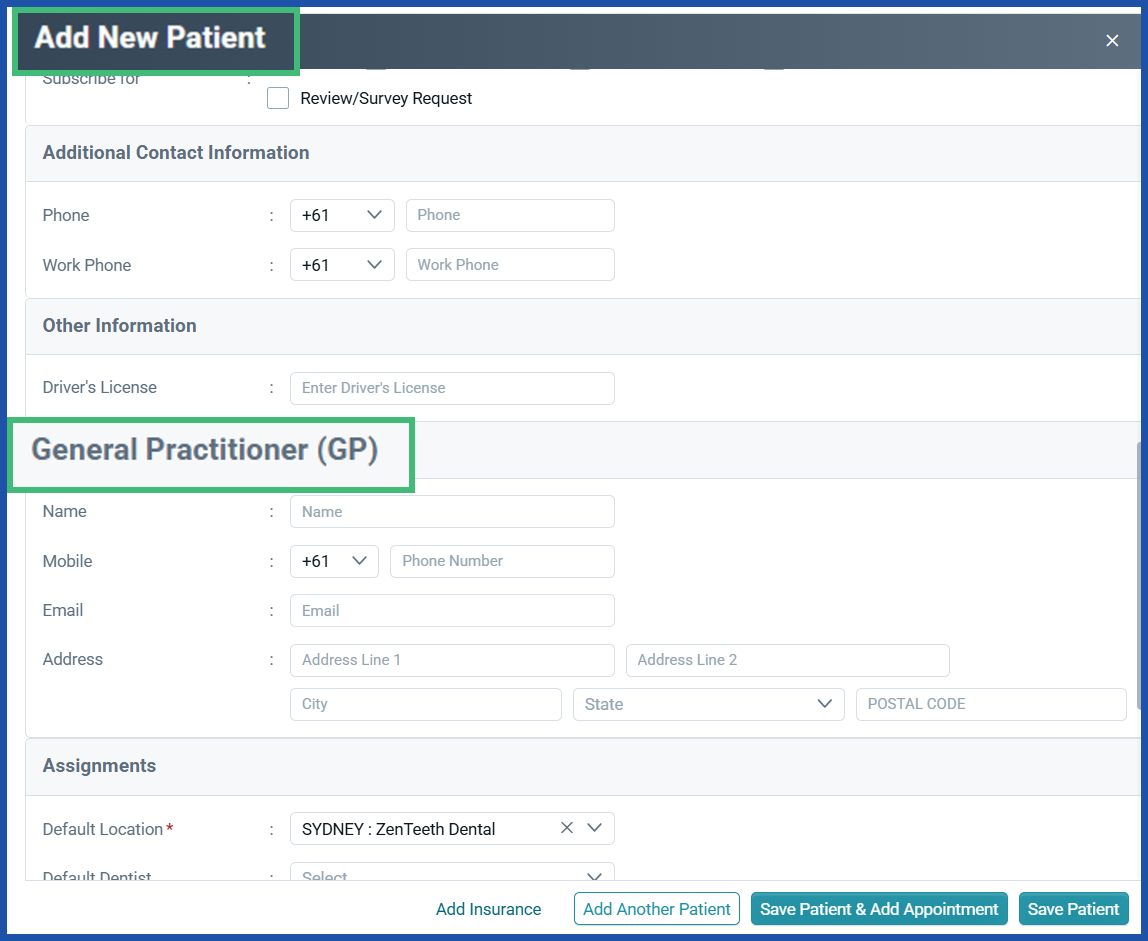Click the Address Line 1 field

point(451,660)
